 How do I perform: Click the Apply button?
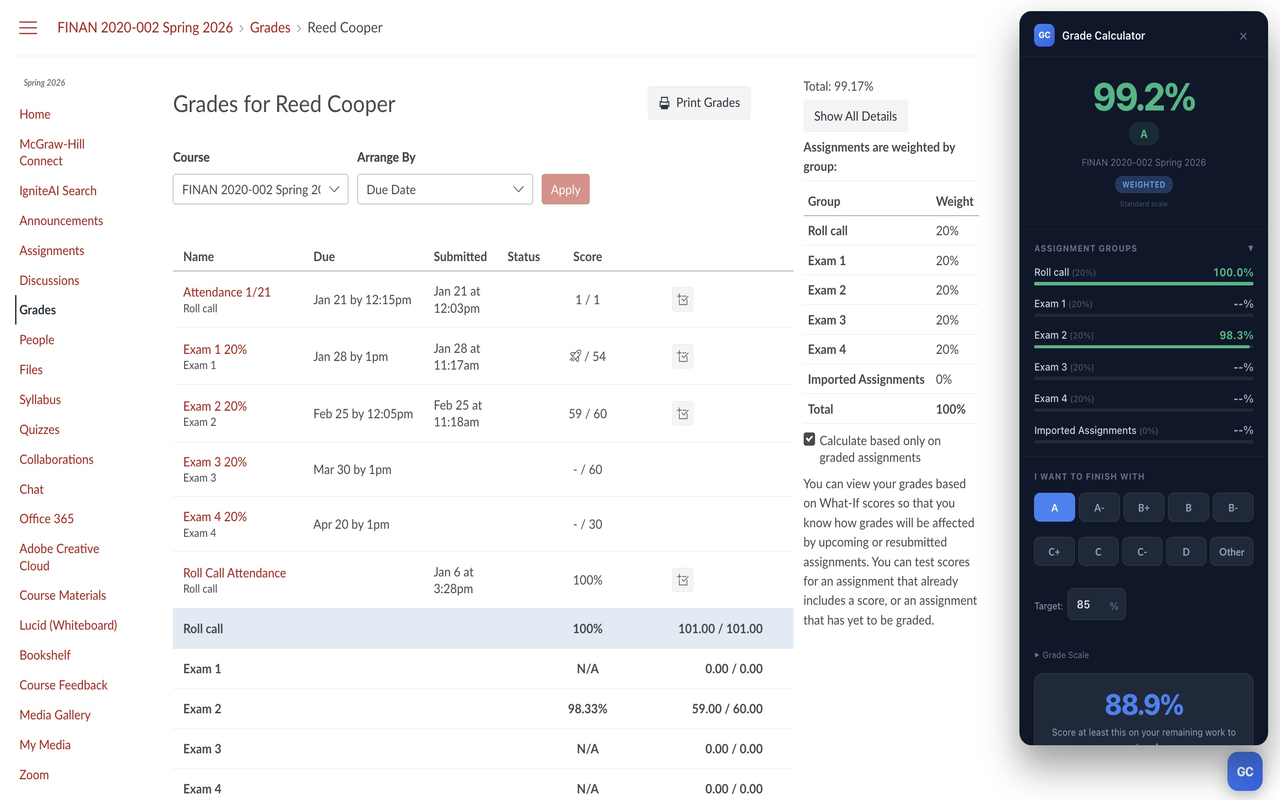click(x=565, y=189)
